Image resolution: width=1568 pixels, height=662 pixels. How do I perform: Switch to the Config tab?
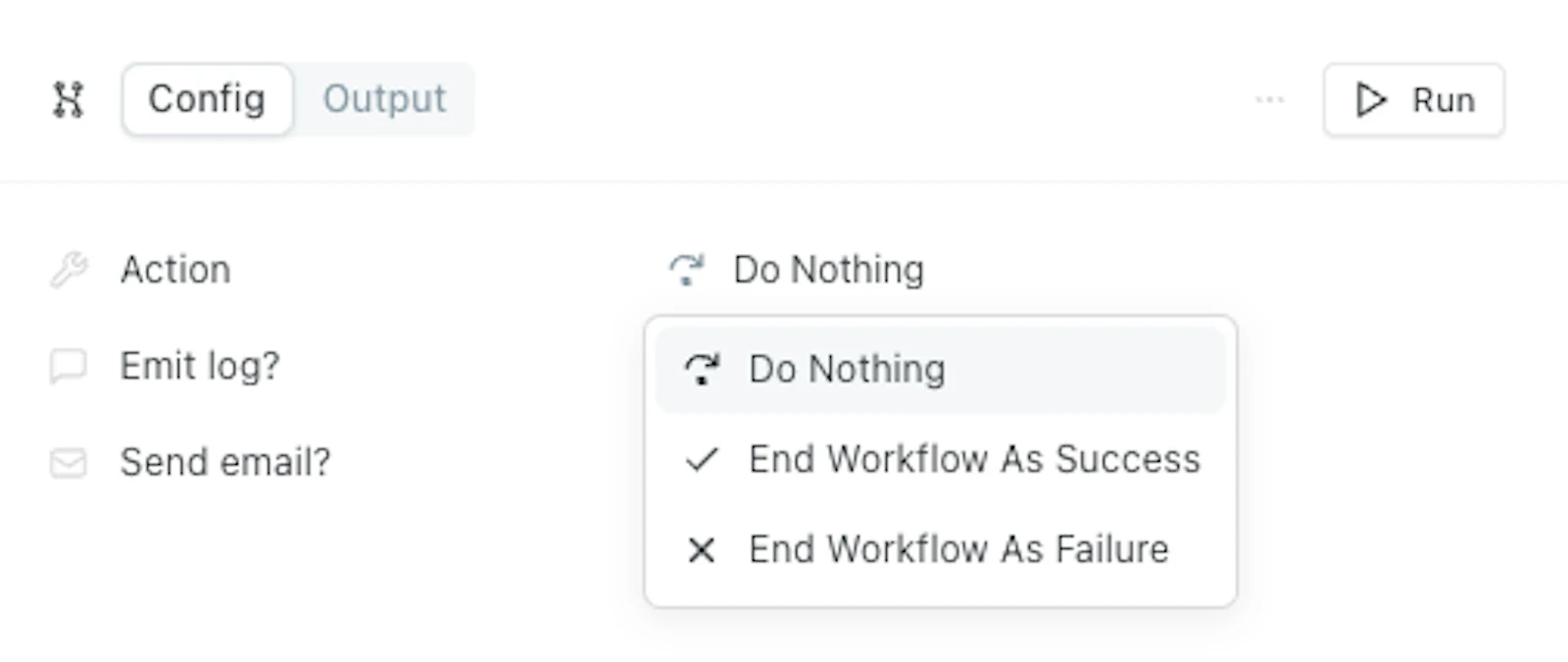[207, 99]
